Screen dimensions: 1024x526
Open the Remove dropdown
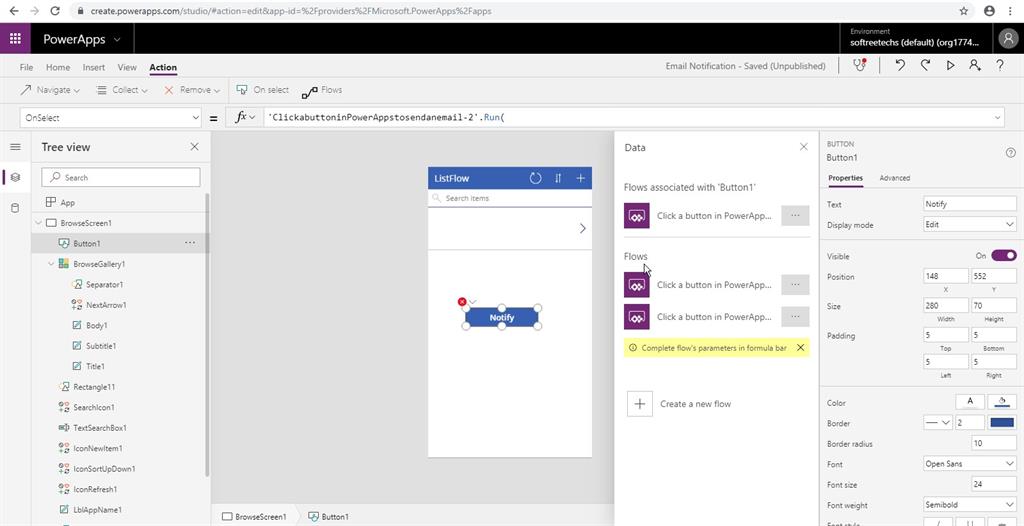click(x=191, y=90)
